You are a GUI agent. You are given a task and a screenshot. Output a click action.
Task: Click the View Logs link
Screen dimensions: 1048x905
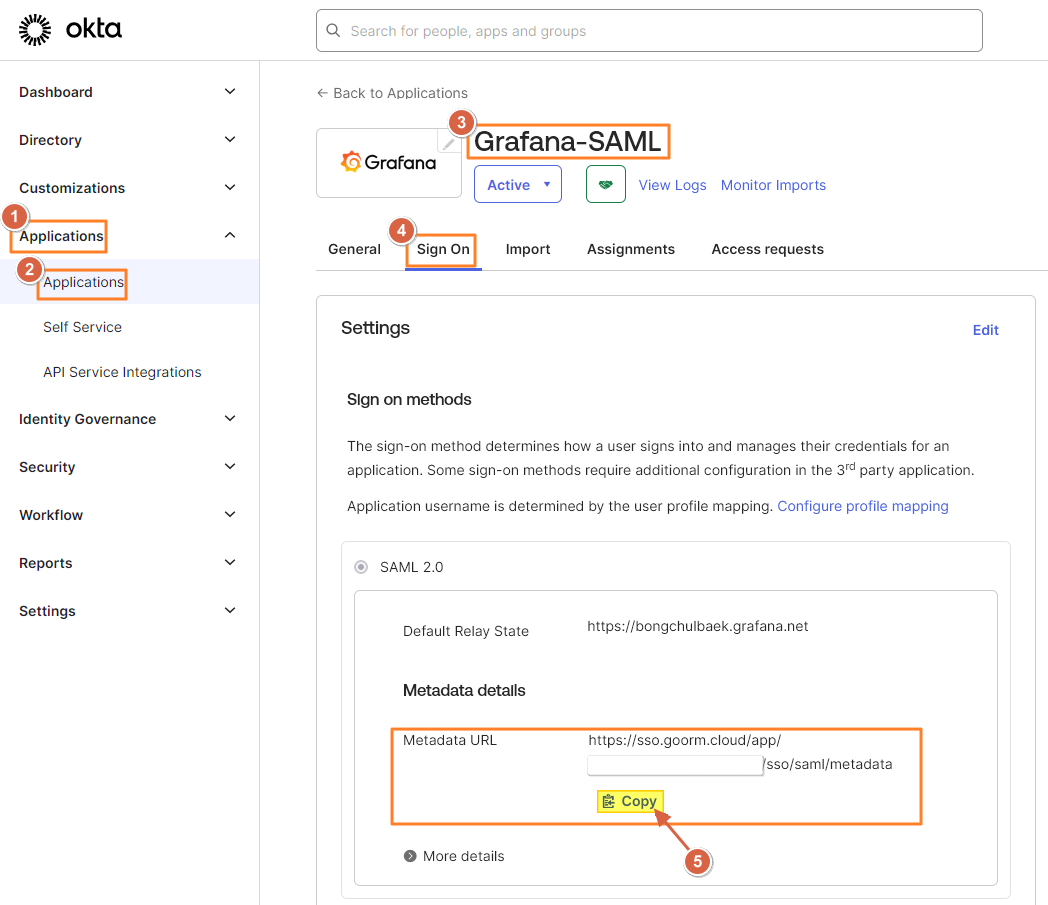[672, 185]
